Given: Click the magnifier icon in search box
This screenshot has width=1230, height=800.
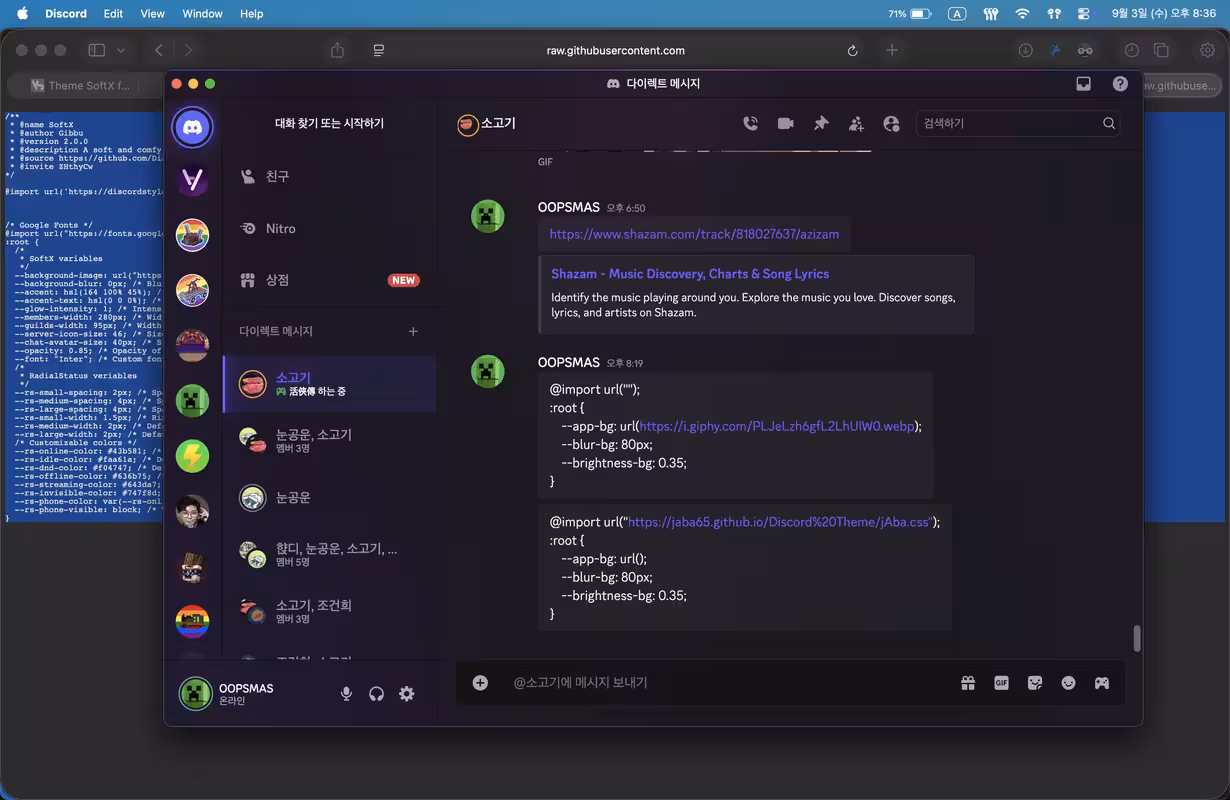Looking at the screenshot, I should coord(1109,123).
